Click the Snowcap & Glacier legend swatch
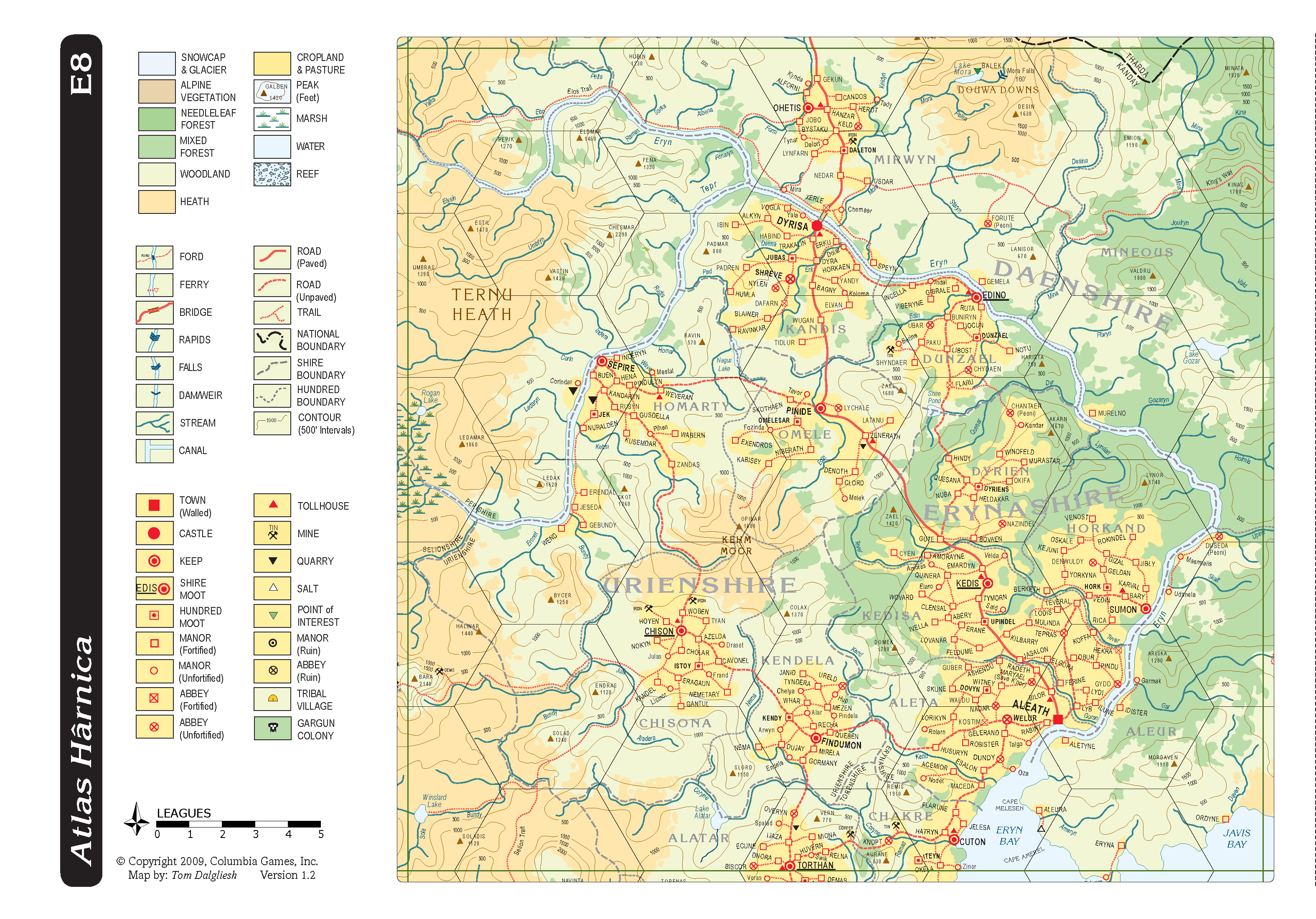 point(157,63)
